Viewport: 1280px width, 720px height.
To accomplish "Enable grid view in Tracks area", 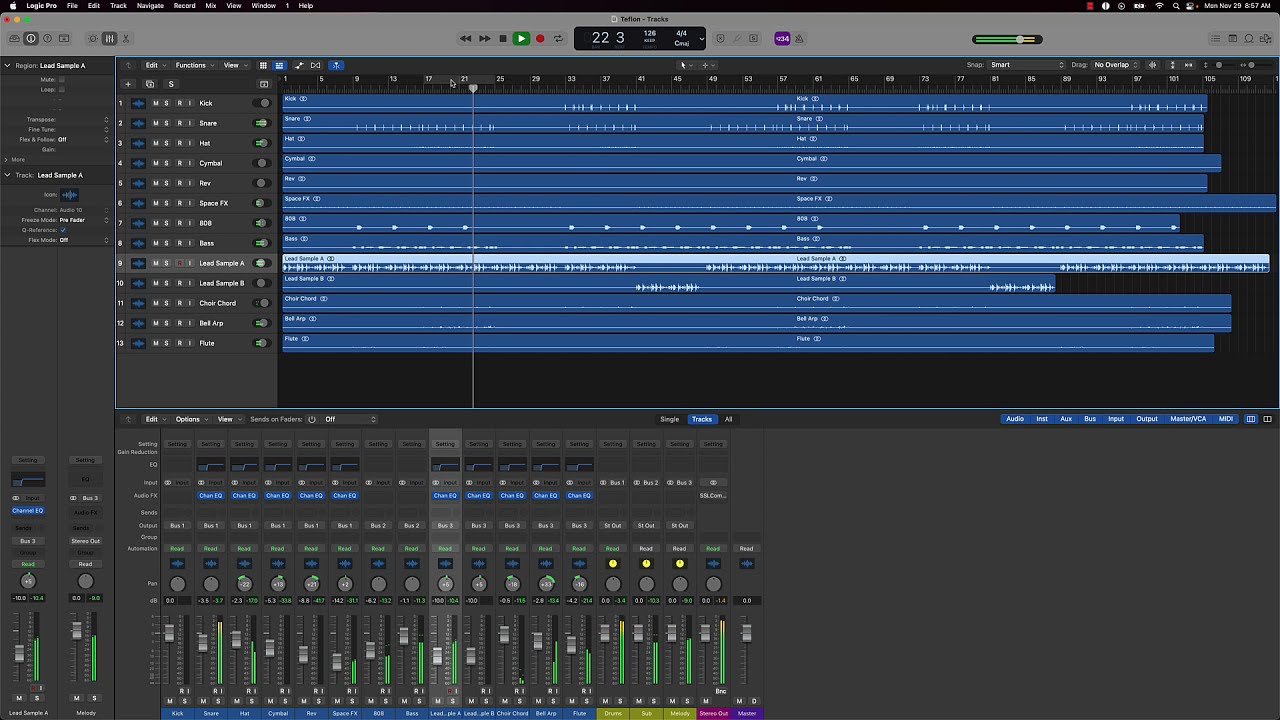I will tap(263, 65).
